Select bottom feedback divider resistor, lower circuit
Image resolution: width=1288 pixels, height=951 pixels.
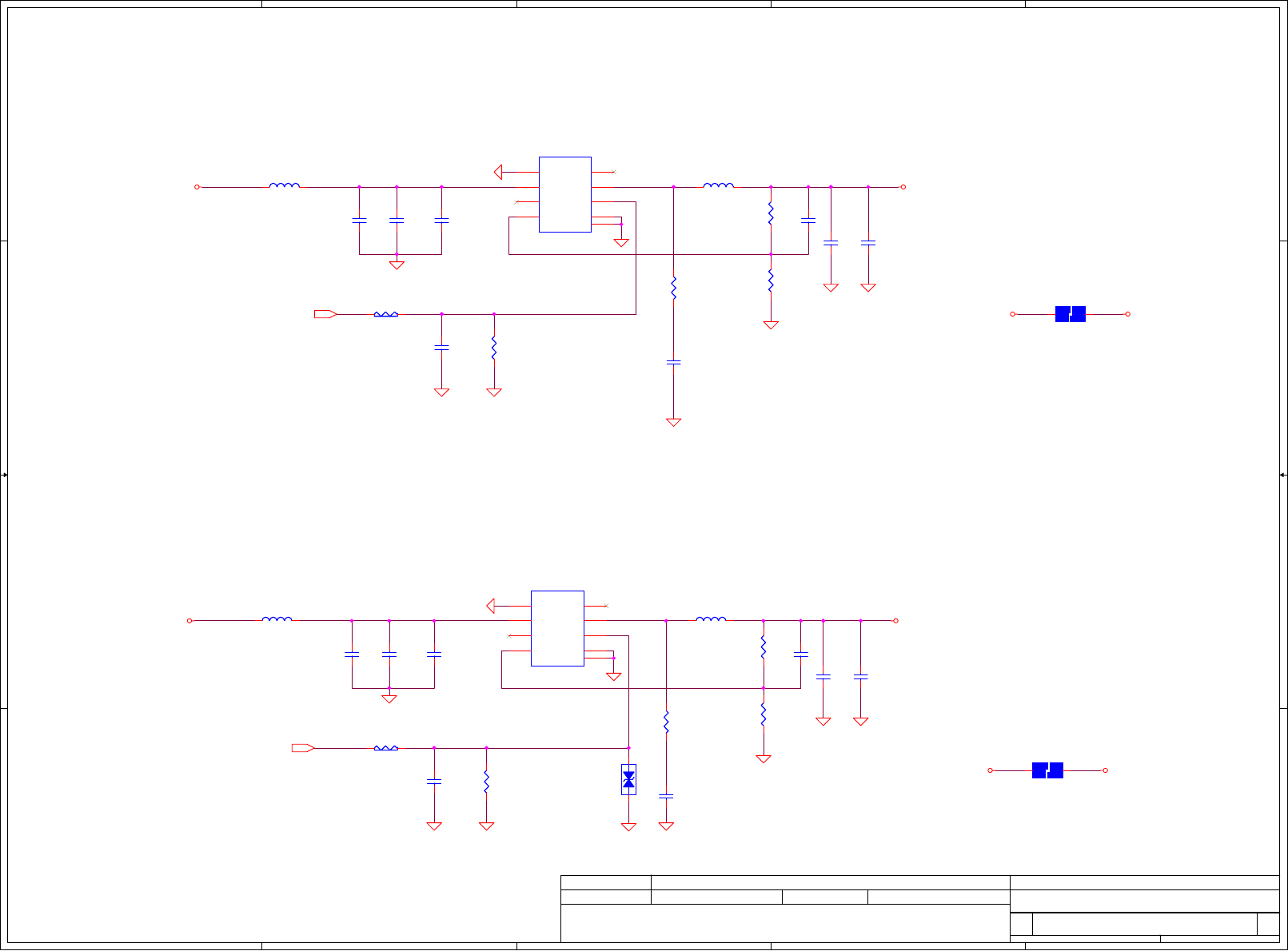click(x=764, y=714)
